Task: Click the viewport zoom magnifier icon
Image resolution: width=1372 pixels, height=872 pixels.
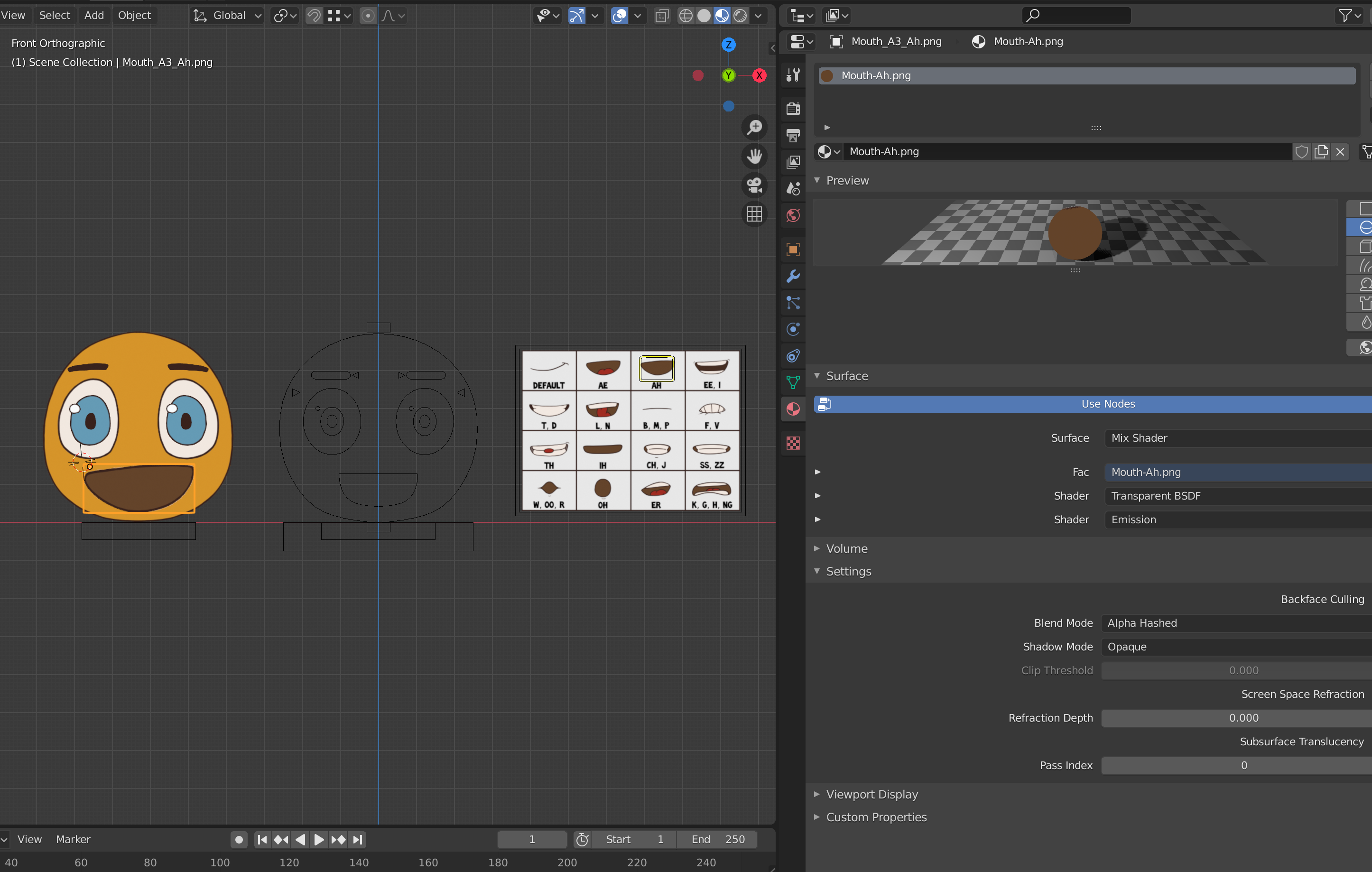Action: 754,128
